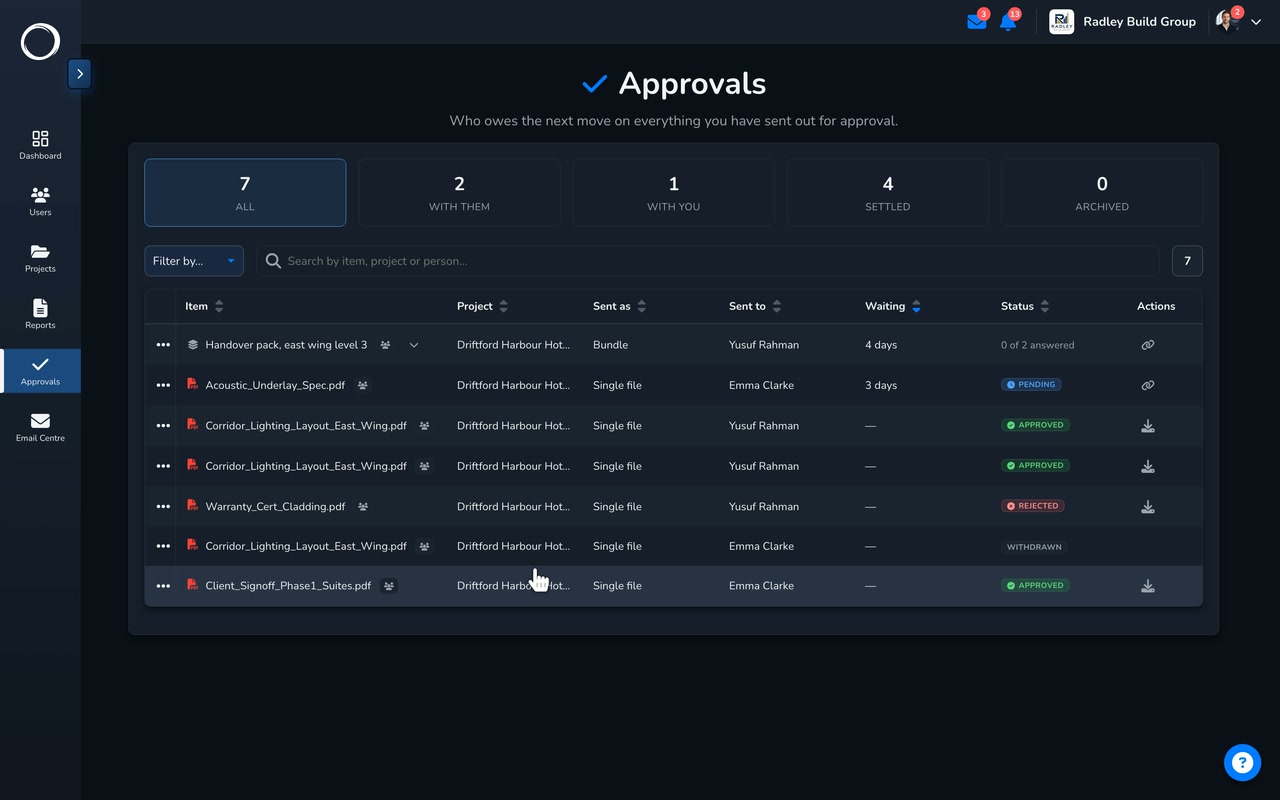
Task: Sort by the Status column
Action: pos(1025,306)
